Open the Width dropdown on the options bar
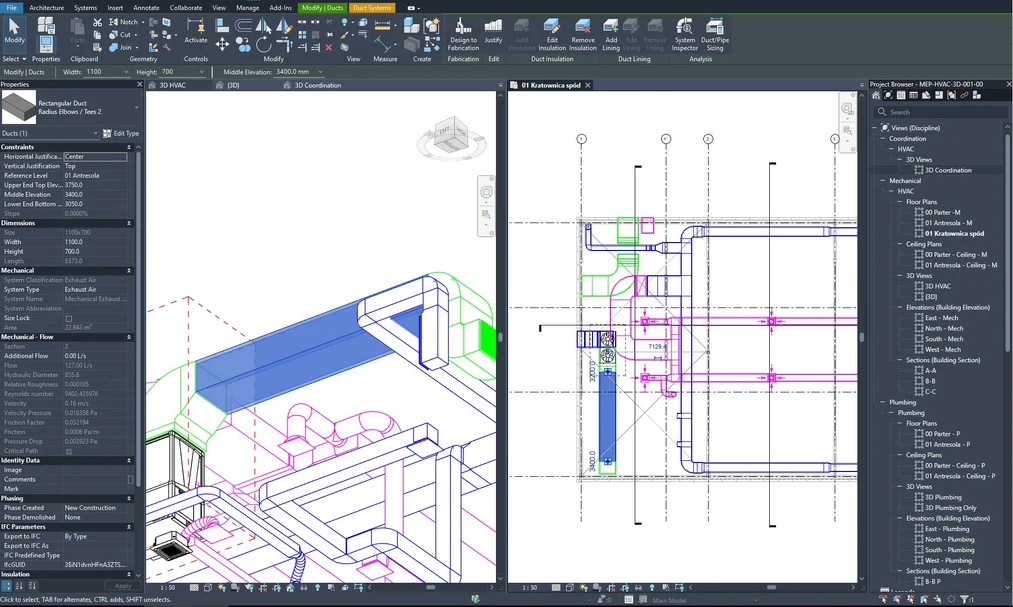1013x607 pixels. pyautogui.click(x=125, y=71)
